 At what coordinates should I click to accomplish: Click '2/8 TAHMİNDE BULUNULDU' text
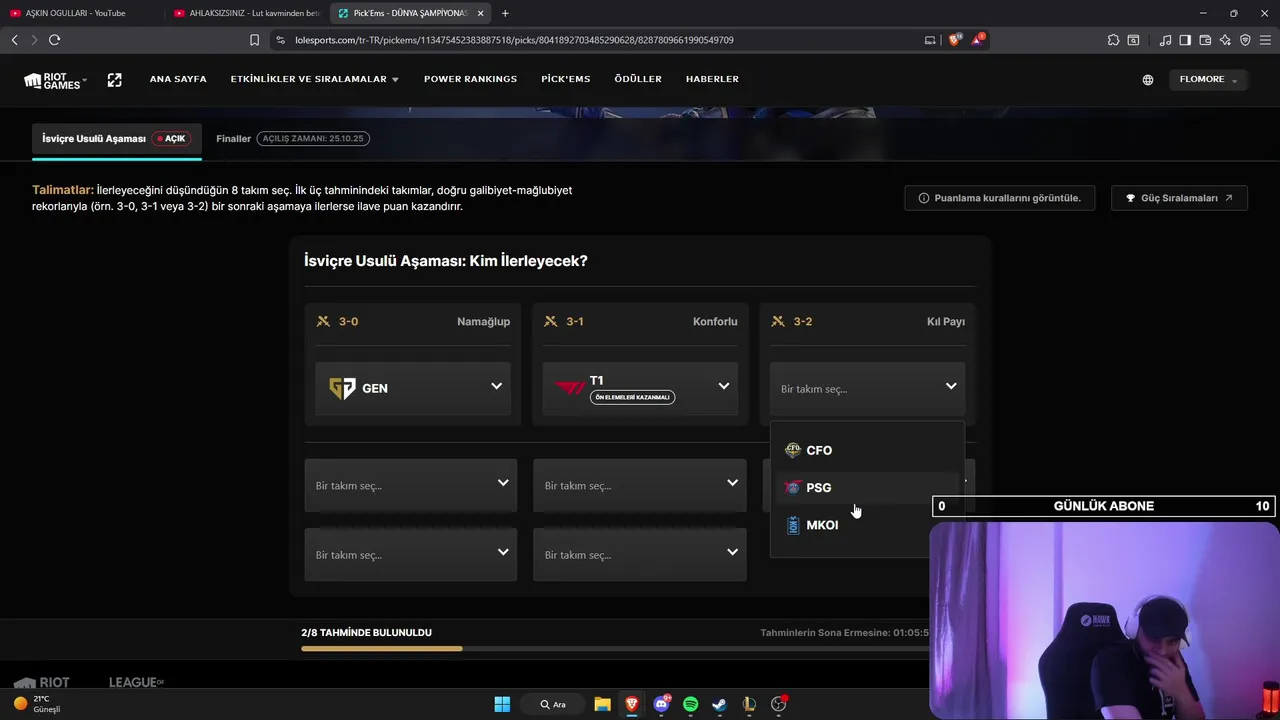pyautogui.click(x=366, y=633)
